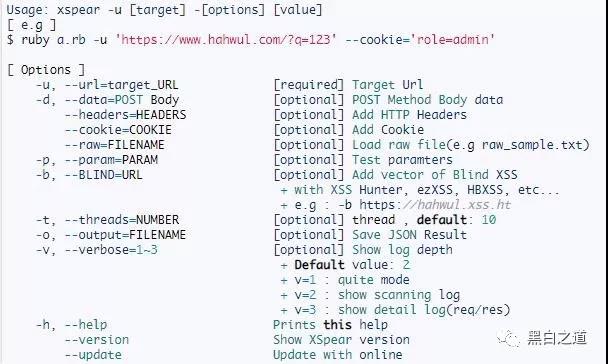Click the --version option text

(97, 340)
